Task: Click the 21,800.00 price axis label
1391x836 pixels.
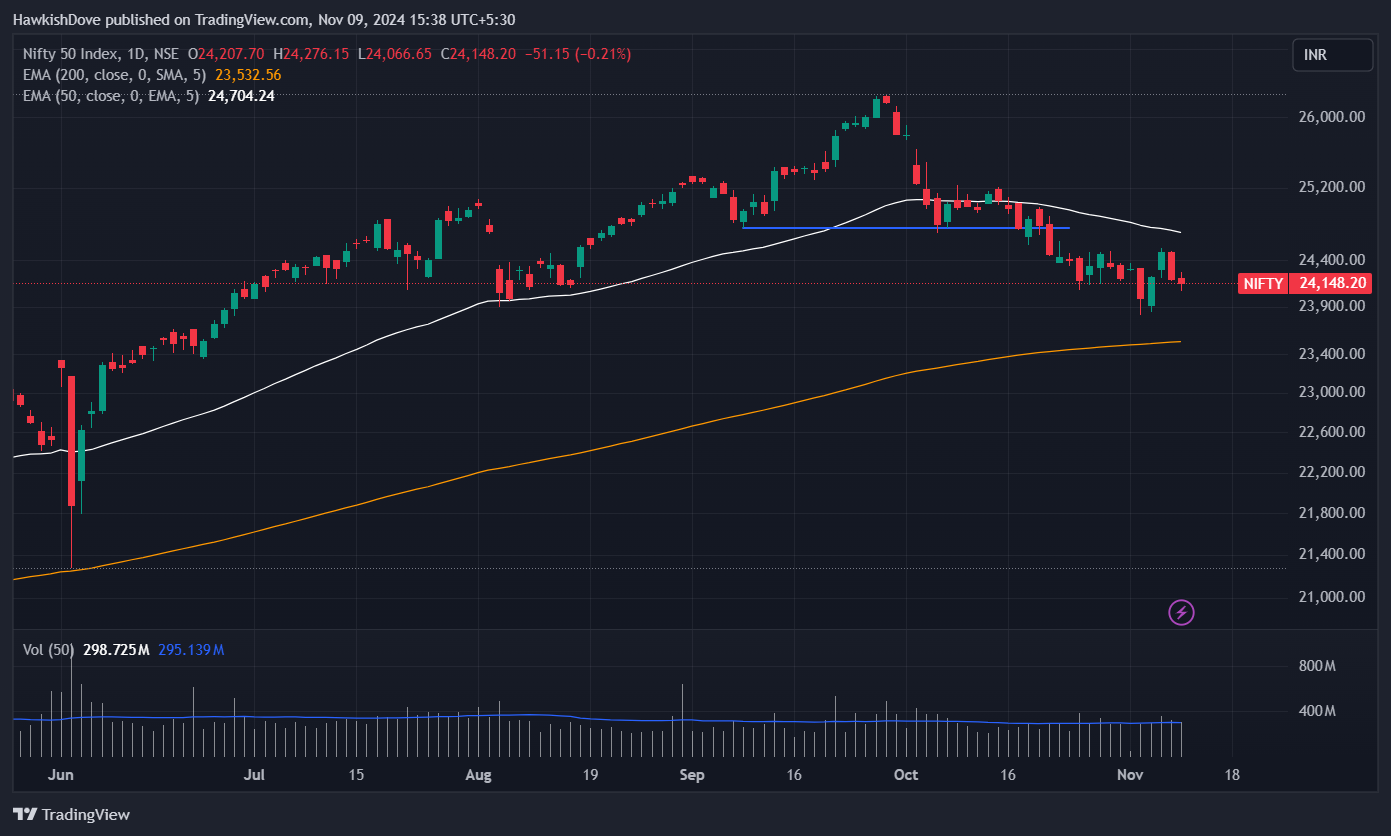Action: coord(1331,513)
